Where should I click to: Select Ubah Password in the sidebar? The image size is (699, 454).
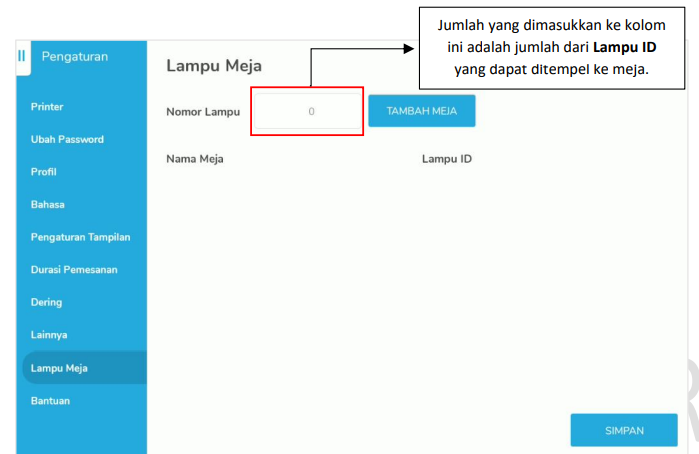(x=67, y=139)
